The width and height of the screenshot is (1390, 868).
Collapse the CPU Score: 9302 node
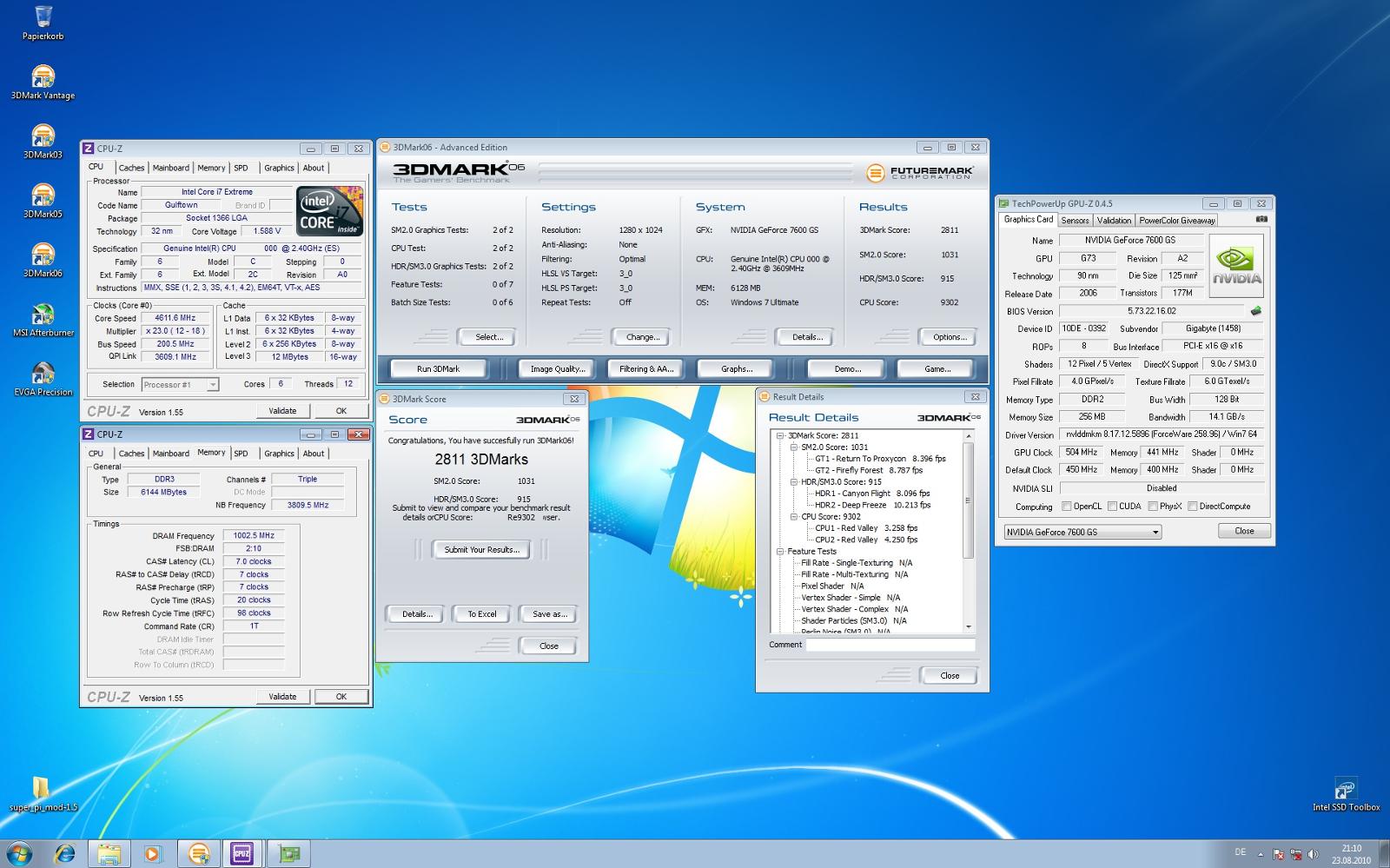[x=793, y=516]
